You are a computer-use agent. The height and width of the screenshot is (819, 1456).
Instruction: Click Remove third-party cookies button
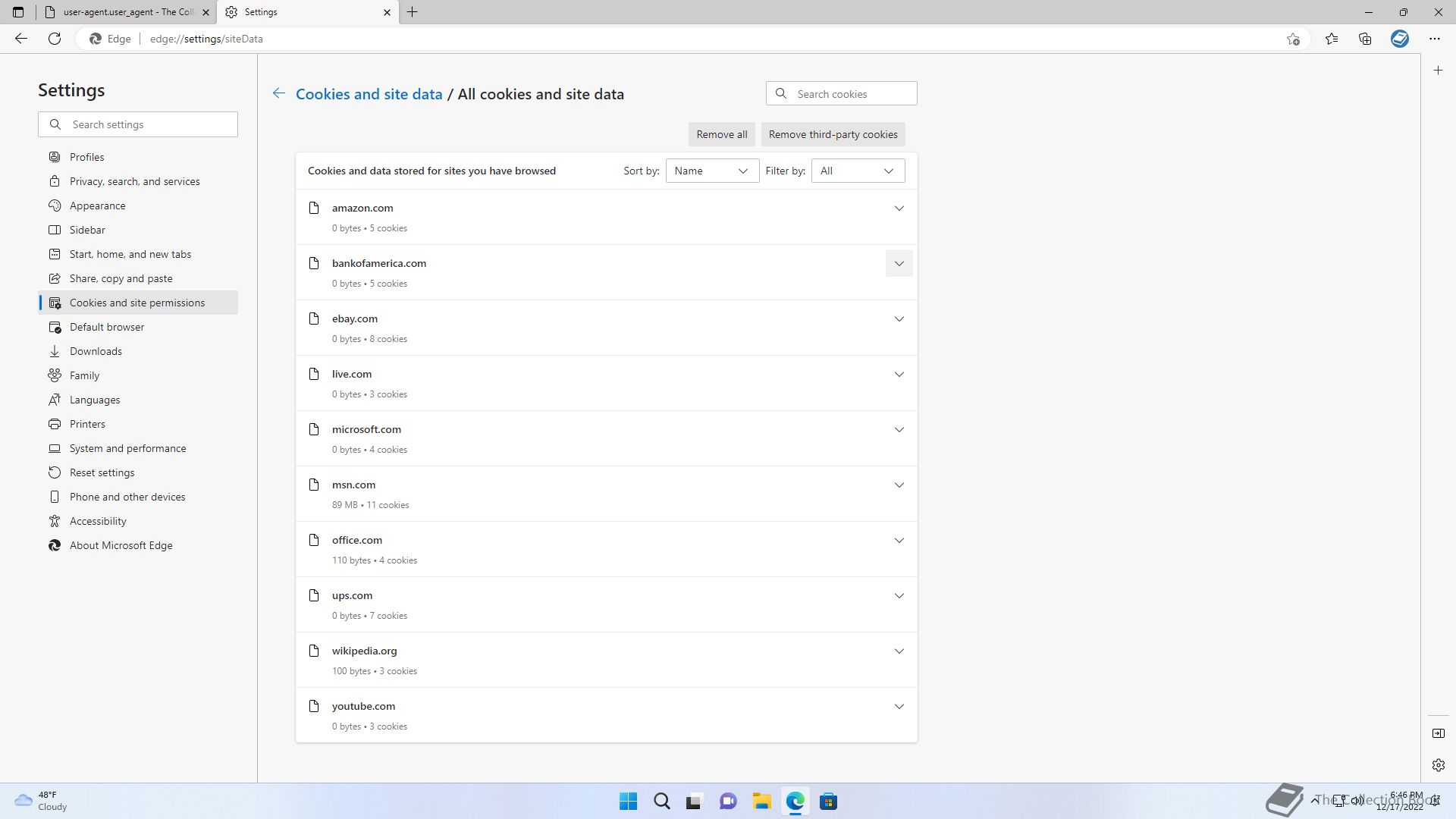[x=833, y=134]
